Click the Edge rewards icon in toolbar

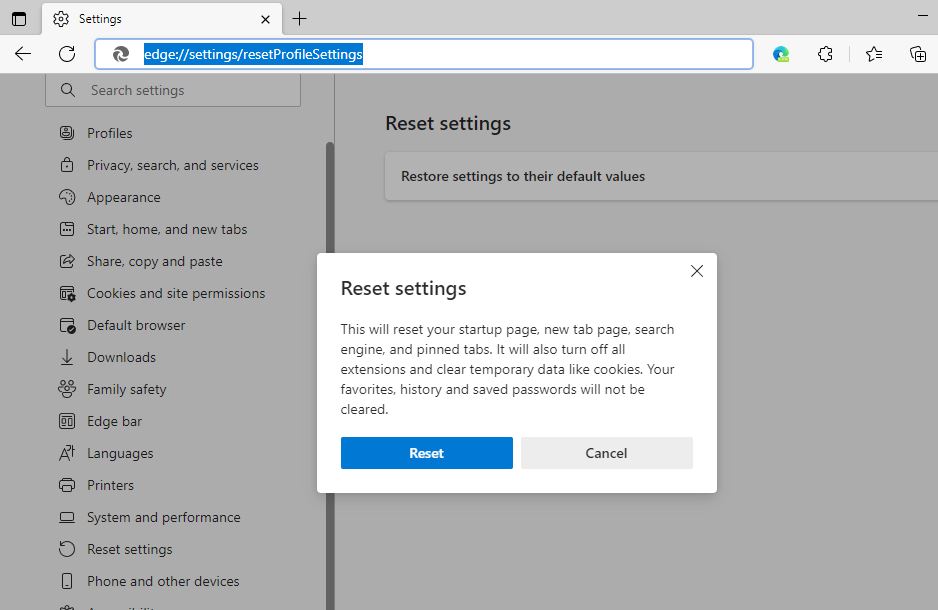coord(781,54)
